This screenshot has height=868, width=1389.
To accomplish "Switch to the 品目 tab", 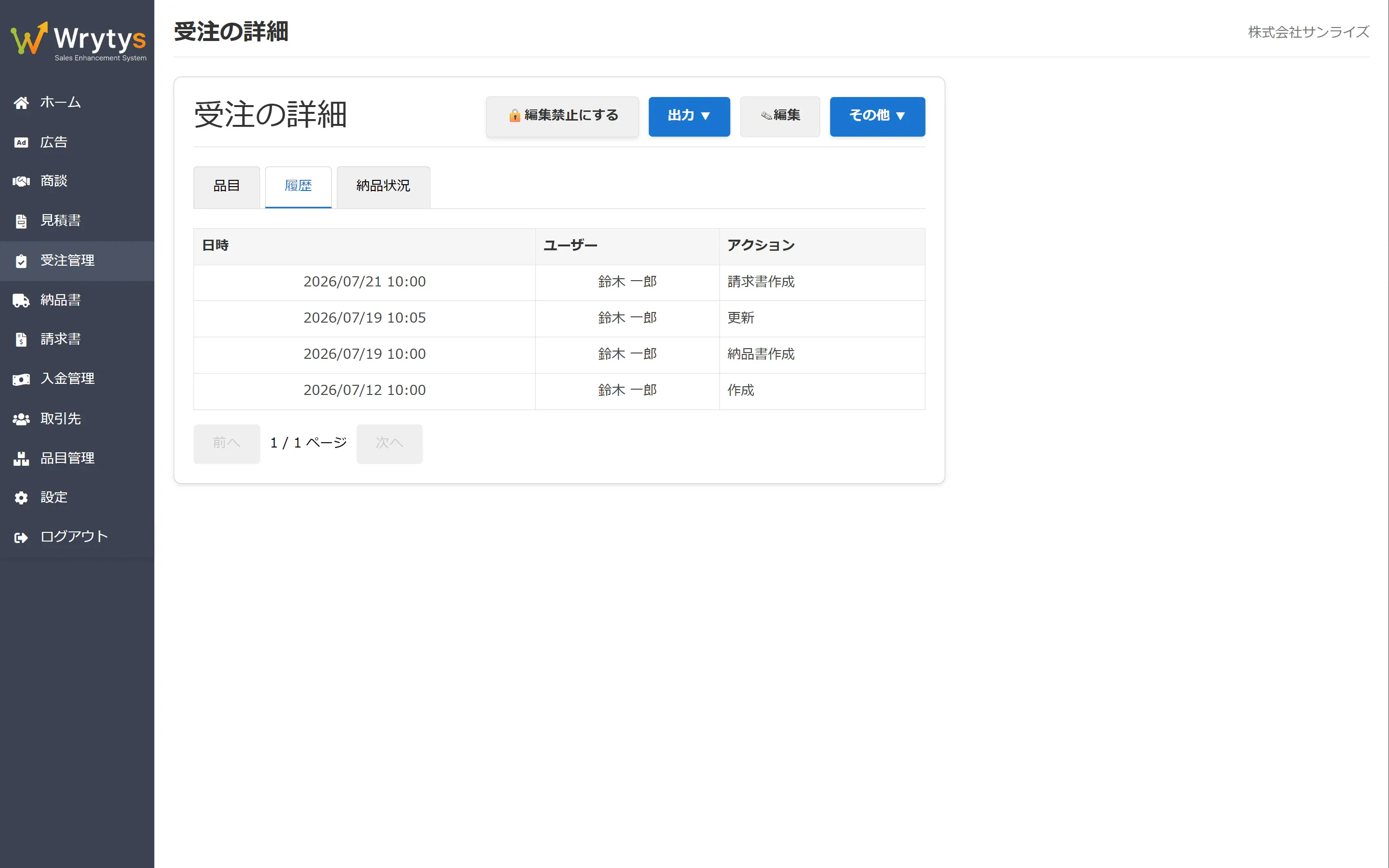I will [227, 187].
